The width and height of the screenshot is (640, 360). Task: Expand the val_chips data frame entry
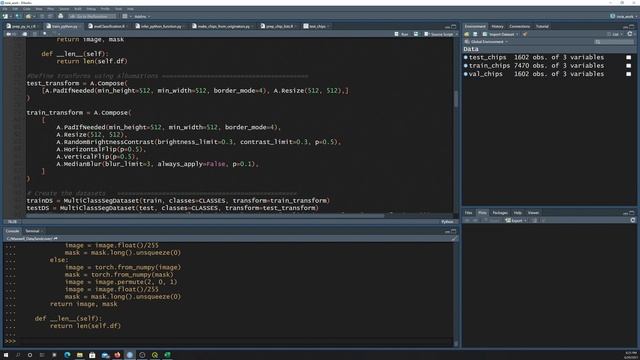pyautogui.click(x=466, y=74)
